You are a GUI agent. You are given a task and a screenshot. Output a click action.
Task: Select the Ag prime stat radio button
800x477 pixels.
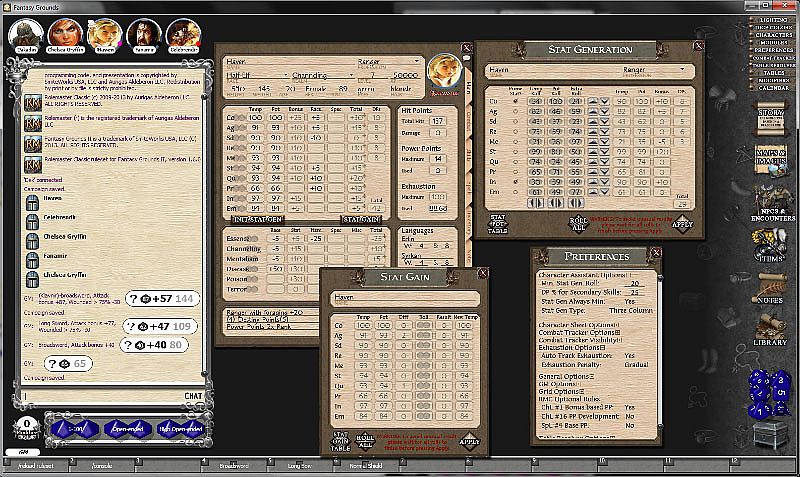pyautogui.click(x=516, y=113)
